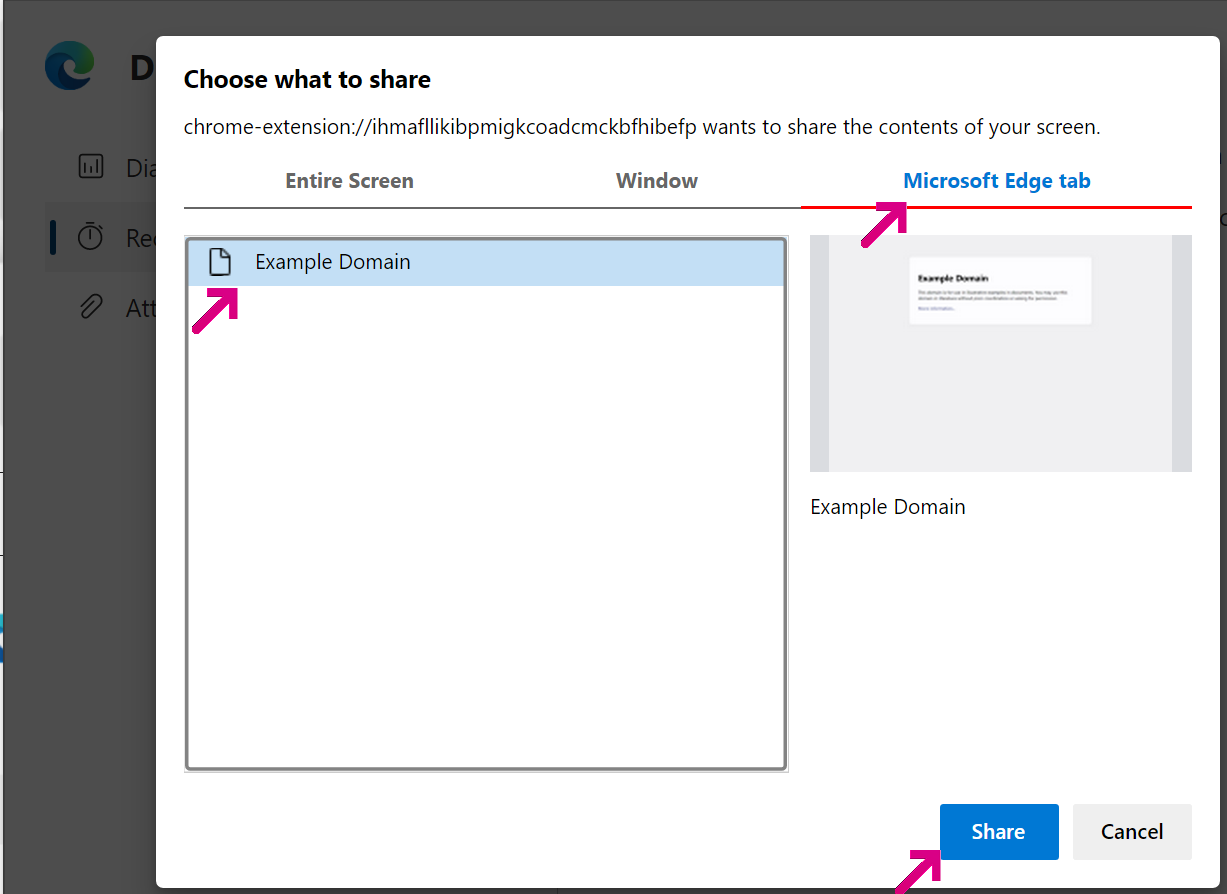Click the 'Choose what to share' heading
This screenshot has height=894, width=1227.
tap(307, 79)
